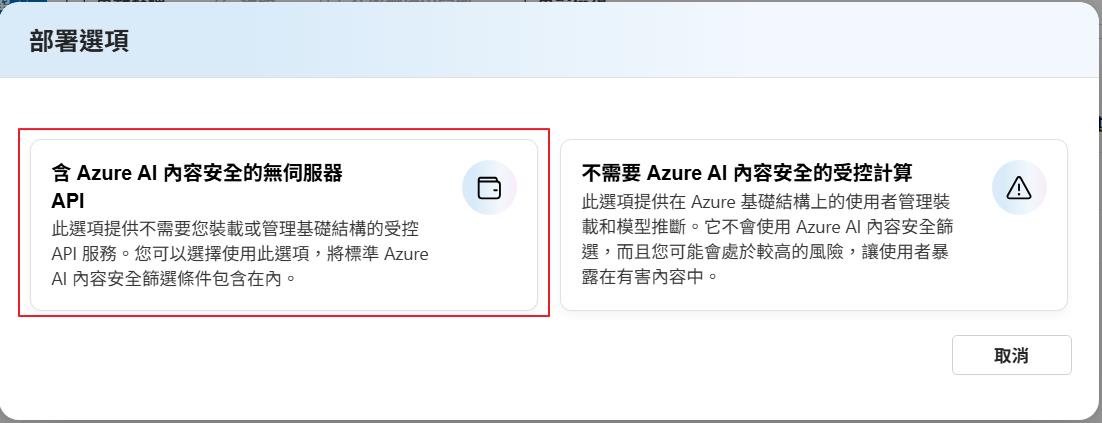
Task: Click the 部署選項 dialog title
Action: pyautogui.click(x=79, y=42)
